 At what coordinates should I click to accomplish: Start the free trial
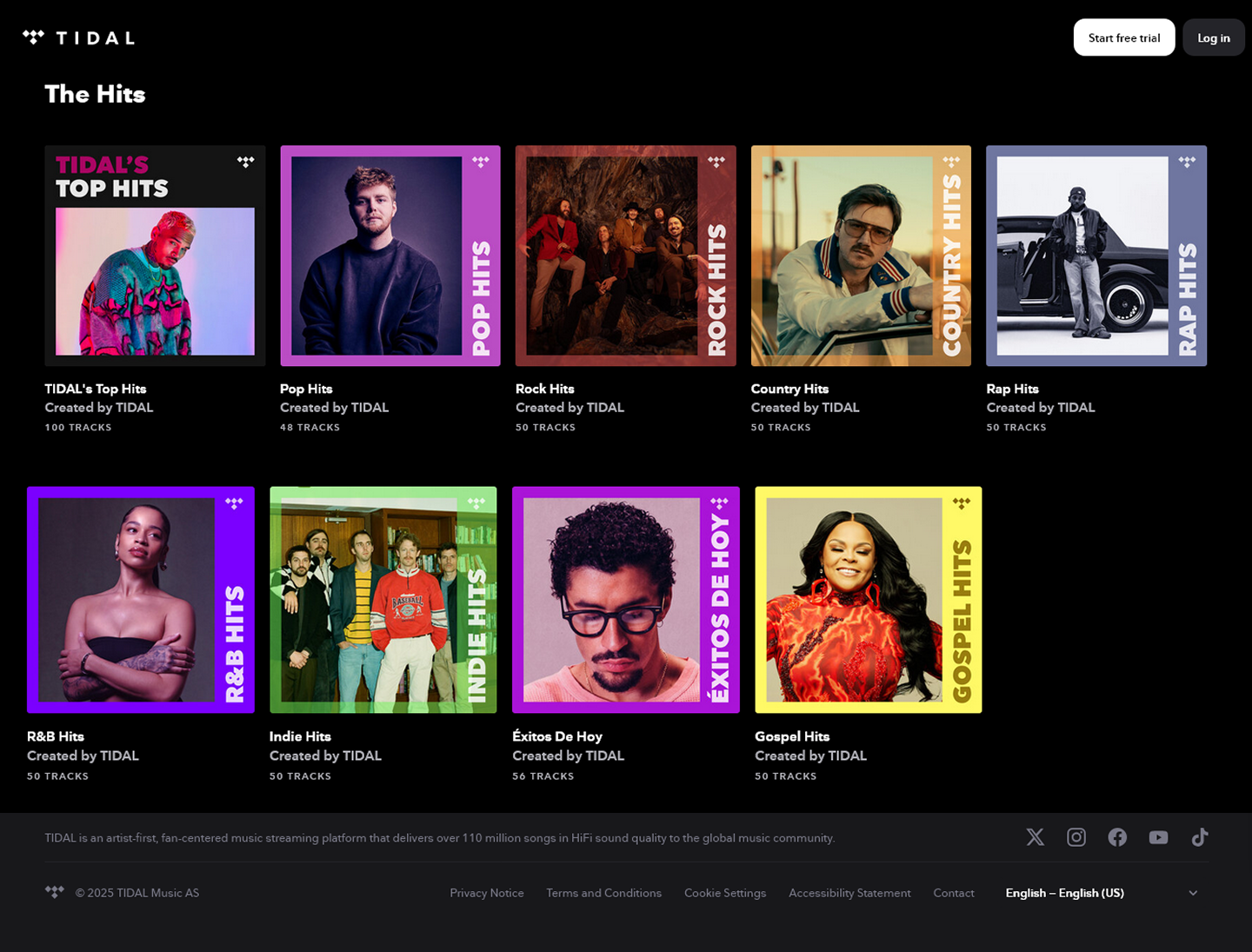tap(1124, 37)
